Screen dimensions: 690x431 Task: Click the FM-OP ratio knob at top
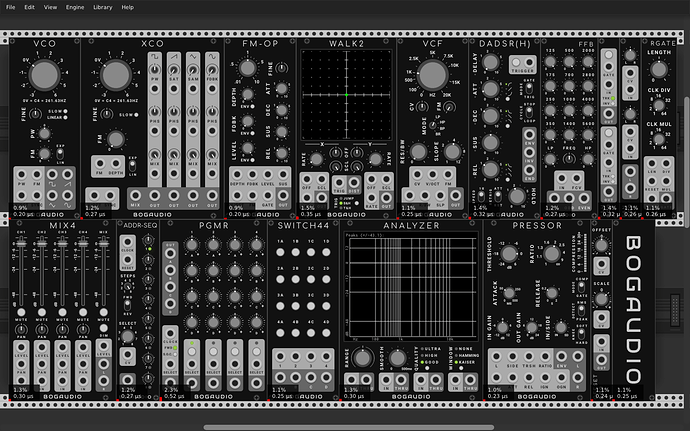[x=247, y=68]
